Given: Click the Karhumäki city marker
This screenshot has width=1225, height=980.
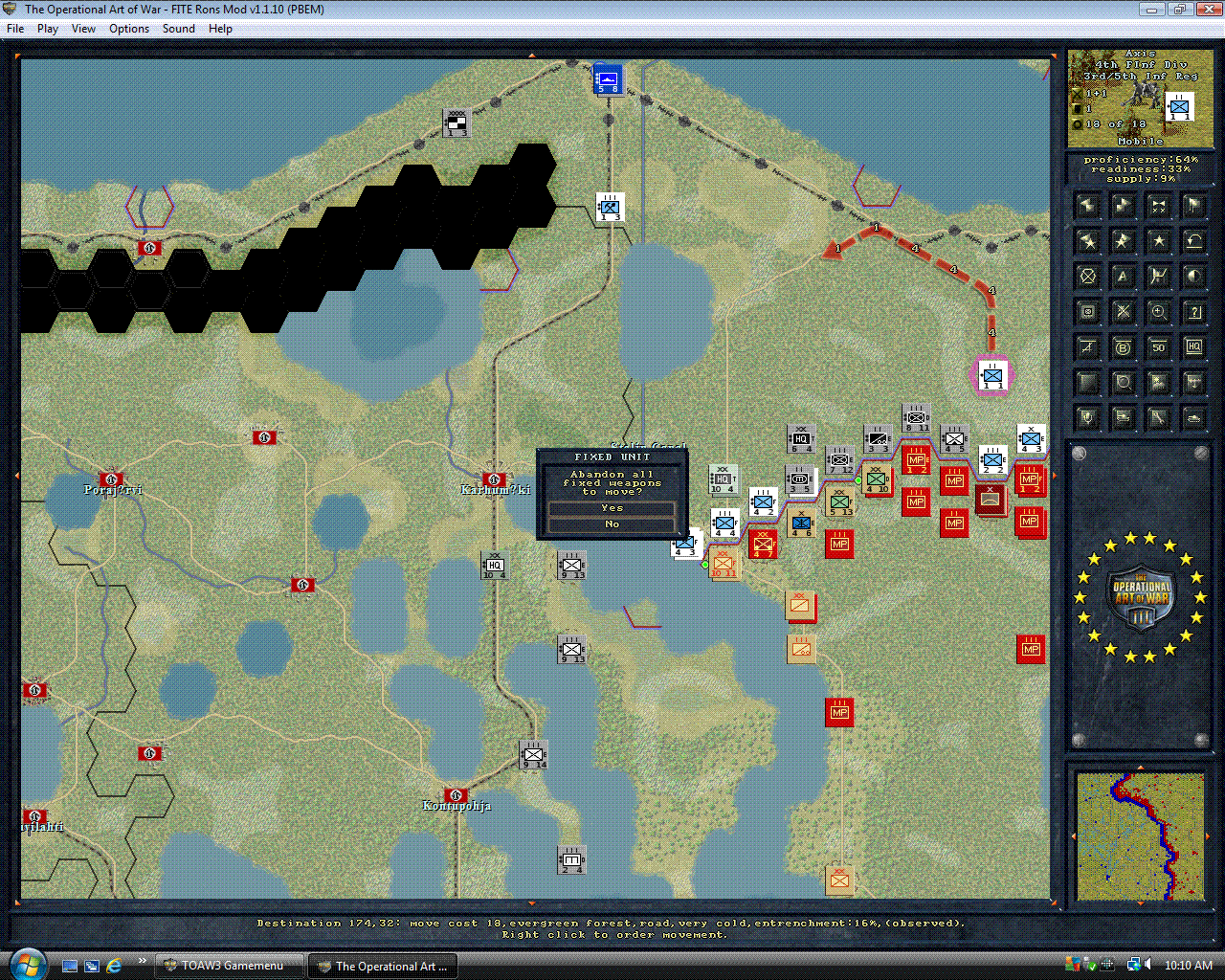Looking at the screenshot, I should (494, 479).
